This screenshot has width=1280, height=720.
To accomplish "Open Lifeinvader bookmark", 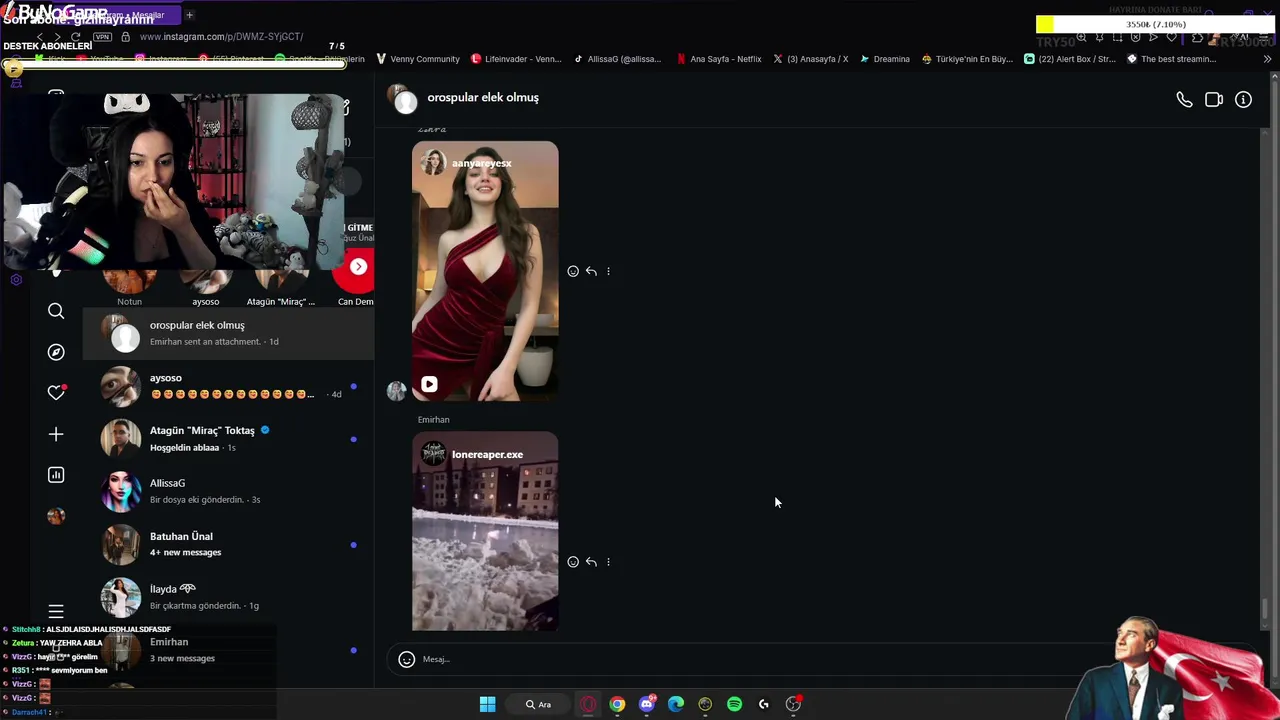I will 516,59.
